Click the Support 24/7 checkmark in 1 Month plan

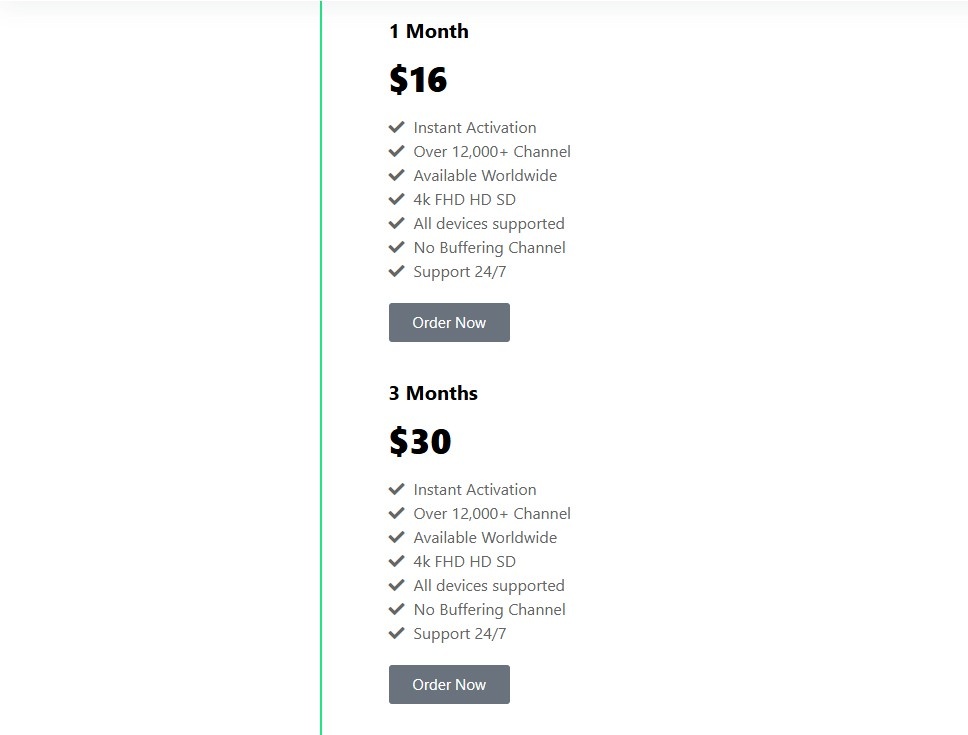pos(397,271)
